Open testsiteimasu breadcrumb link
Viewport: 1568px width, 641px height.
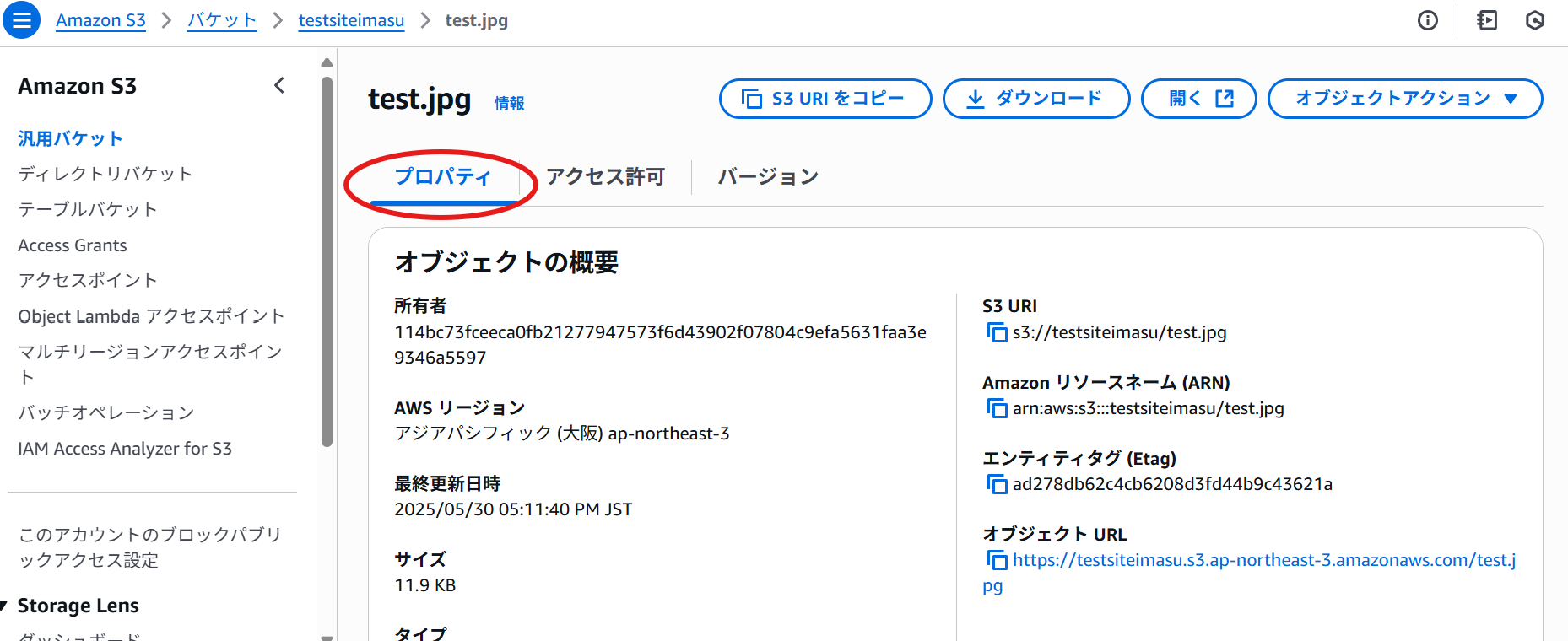pos(351,20)
